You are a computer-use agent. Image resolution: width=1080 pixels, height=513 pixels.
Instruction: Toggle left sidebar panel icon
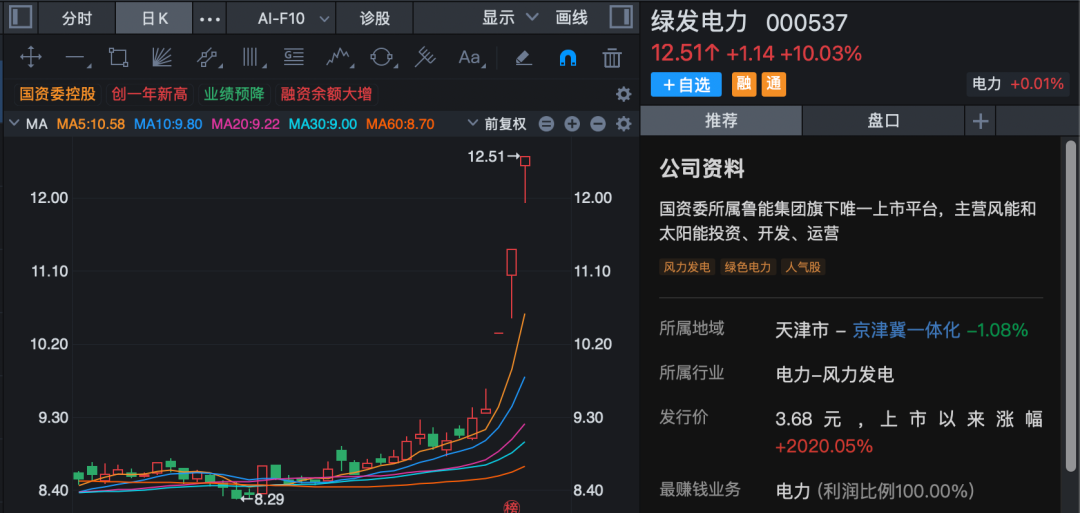[x=21, y=17]
